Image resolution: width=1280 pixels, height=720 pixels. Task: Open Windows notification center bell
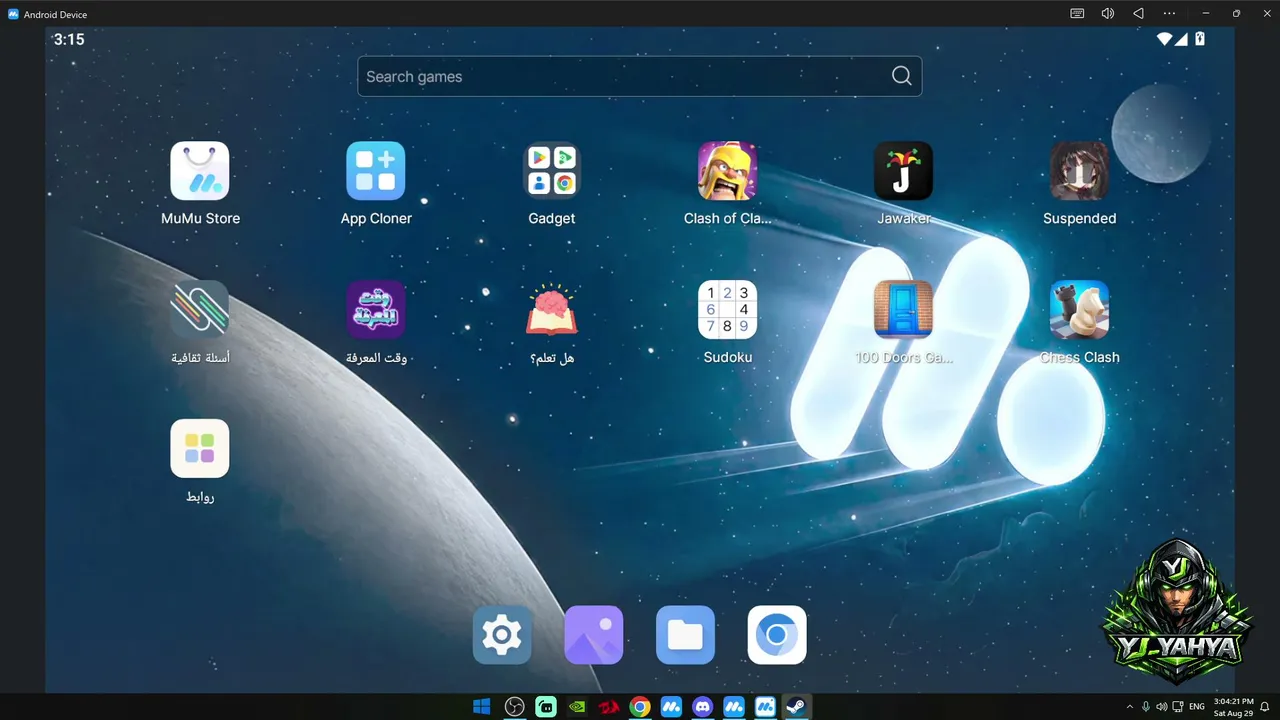(x=1265, y=707)
